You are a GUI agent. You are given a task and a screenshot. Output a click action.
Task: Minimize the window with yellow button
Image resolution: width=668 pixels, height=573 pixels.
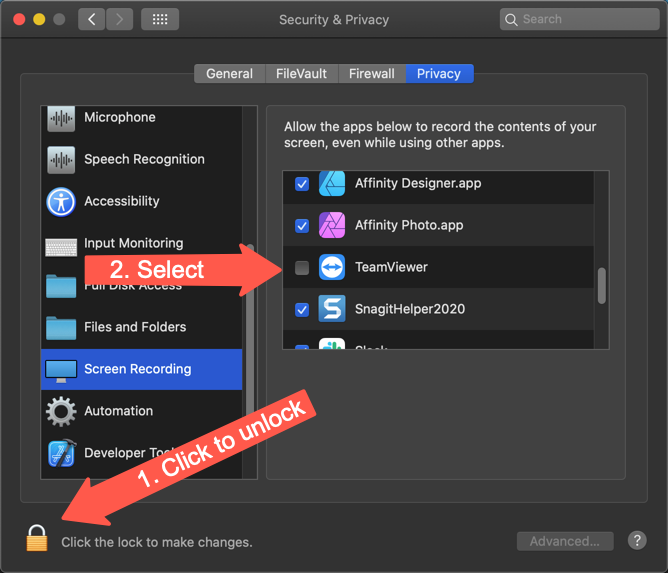coord(39,20)
